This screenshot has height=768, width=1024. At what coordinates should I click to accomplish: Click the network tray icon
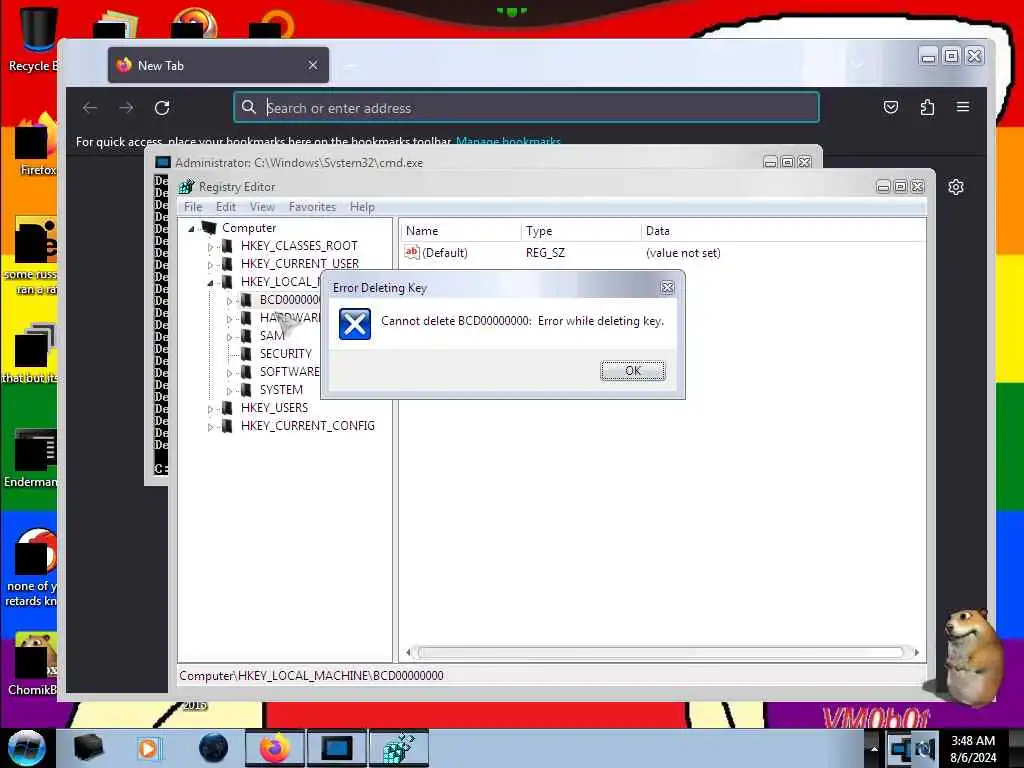tap(901, 749)
